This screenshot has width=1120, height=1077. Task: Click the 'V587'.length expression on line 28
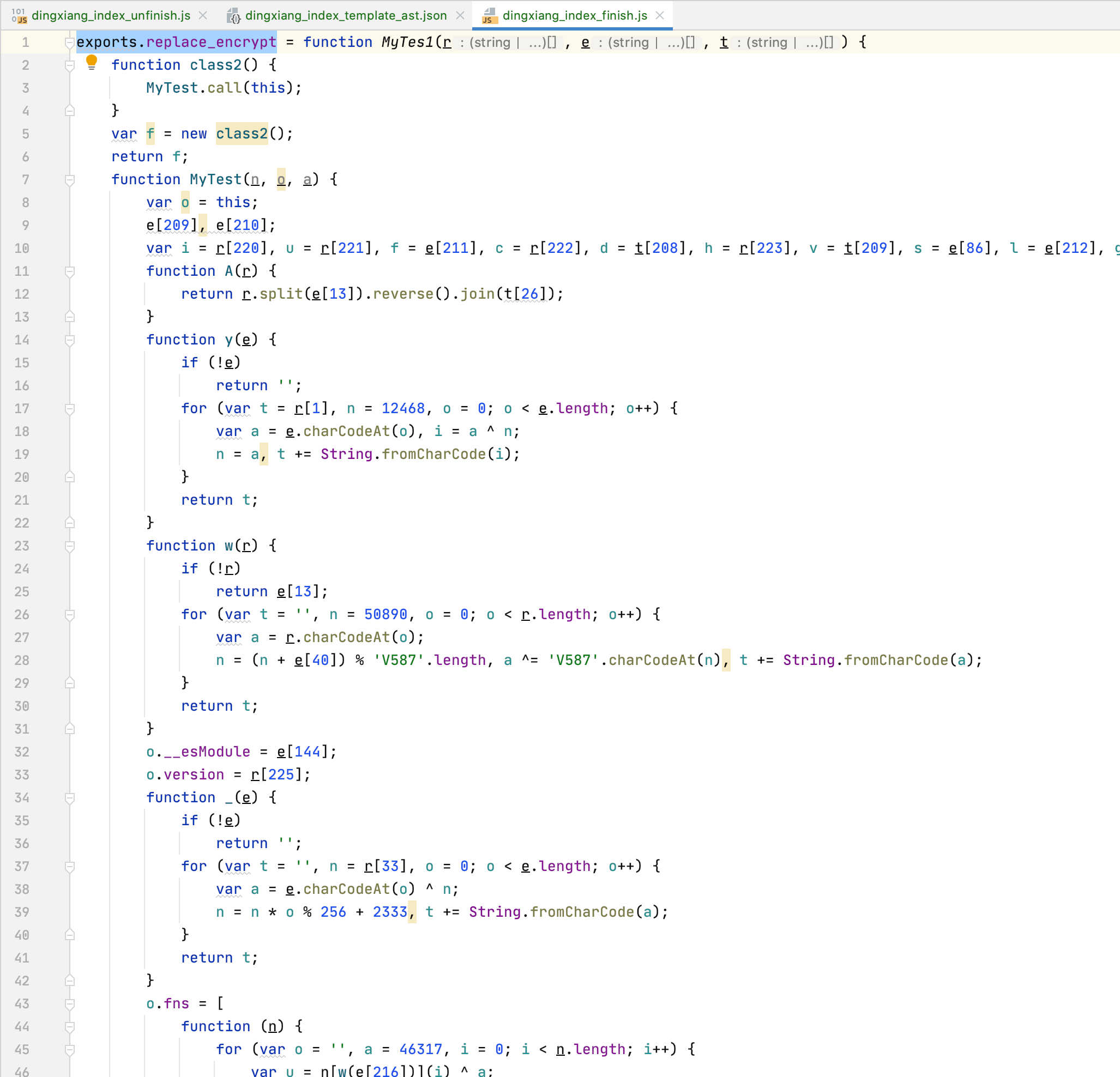pyautogui.click(x=429, y=660)
